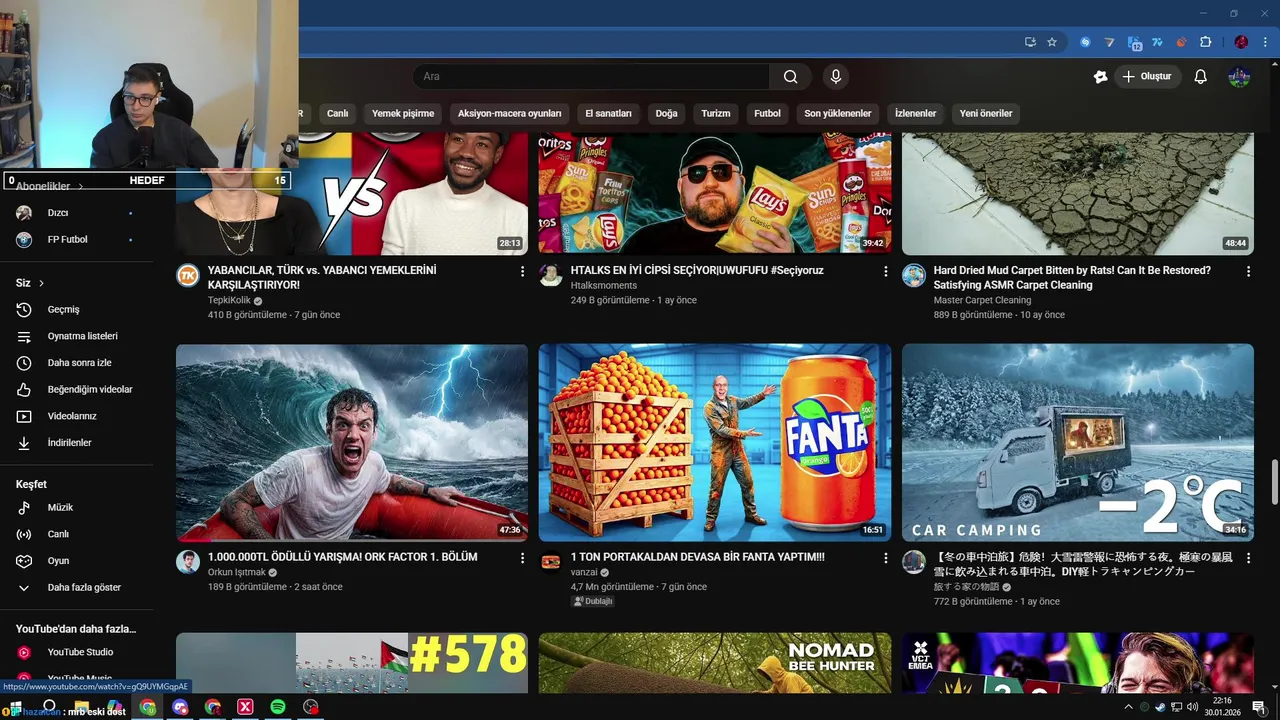This screenshot has height=720, width=1280.
Task: Click the page vertical scrollbar thumb
Action: click(1274, 483)
